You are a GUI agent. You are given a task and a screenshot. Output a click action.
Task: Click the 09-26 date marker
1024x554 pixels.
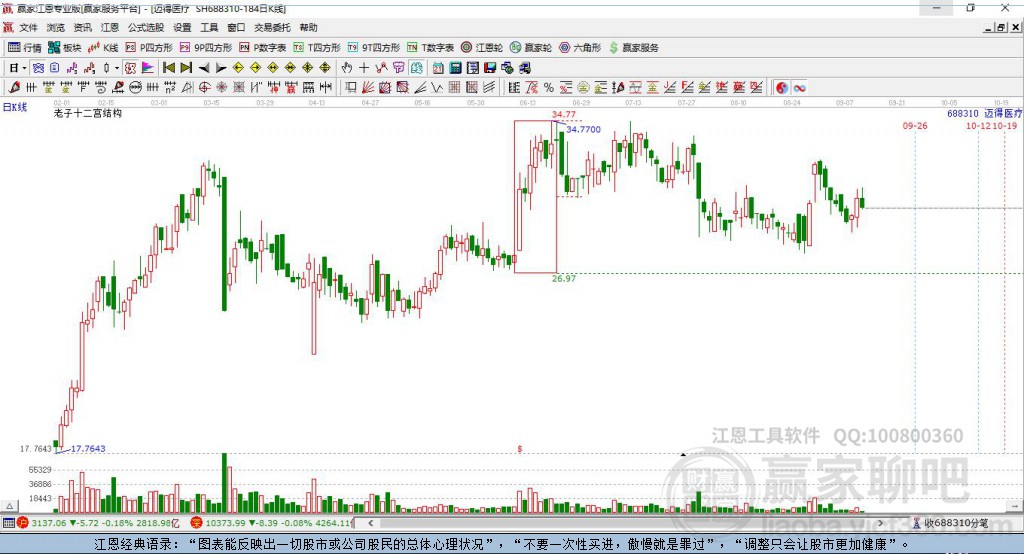pos(915,125)
